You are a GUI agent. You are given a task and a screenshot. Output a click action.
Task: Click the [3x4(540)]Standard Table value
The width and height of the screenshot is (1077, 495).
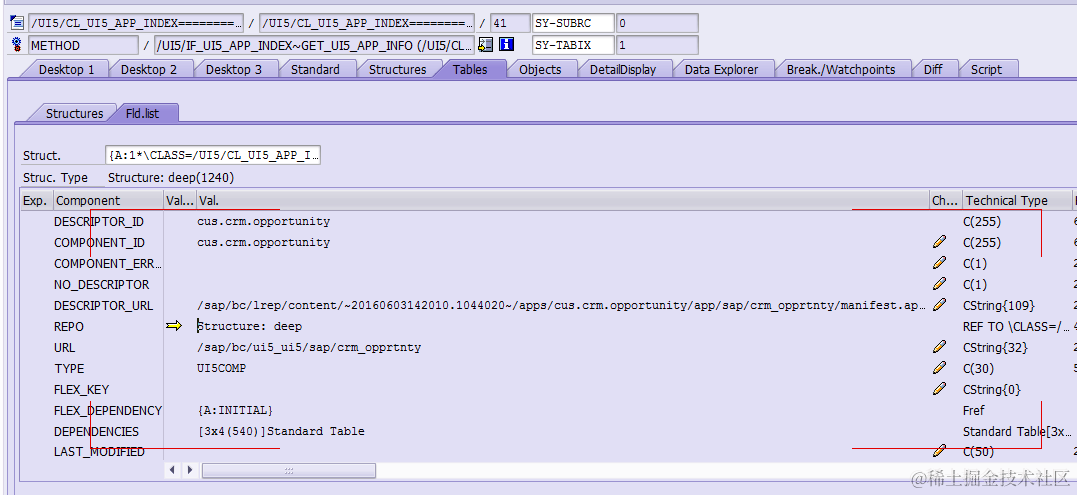[281, 431]
